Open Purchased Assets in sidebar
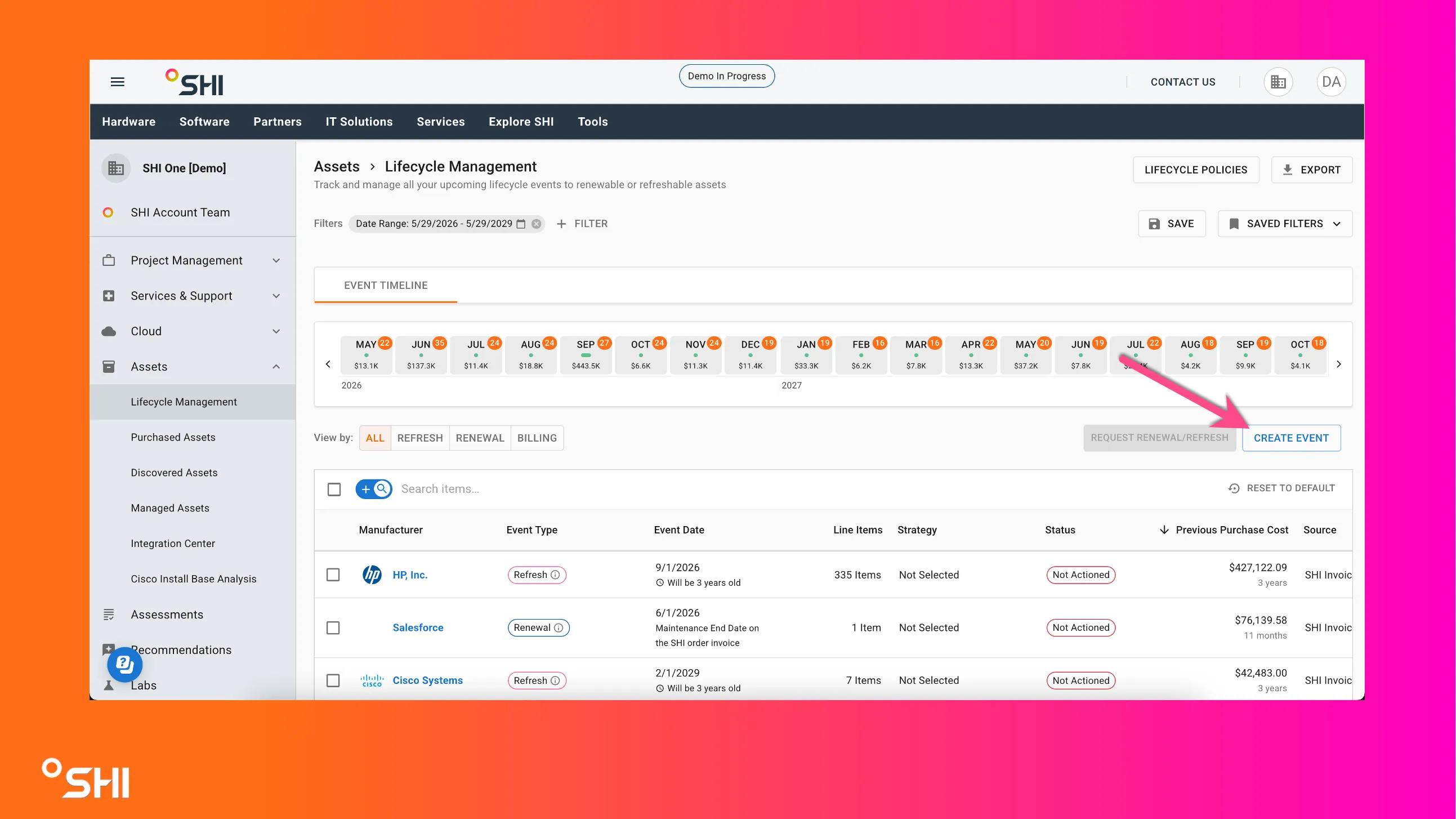 pyautogui.click(x=173, y=437)
